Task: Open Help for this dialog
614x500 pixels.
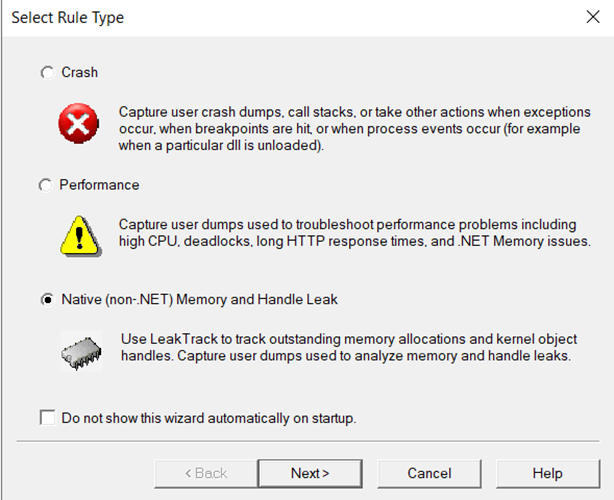Action: pyautogui.click(x=547, y=473)
